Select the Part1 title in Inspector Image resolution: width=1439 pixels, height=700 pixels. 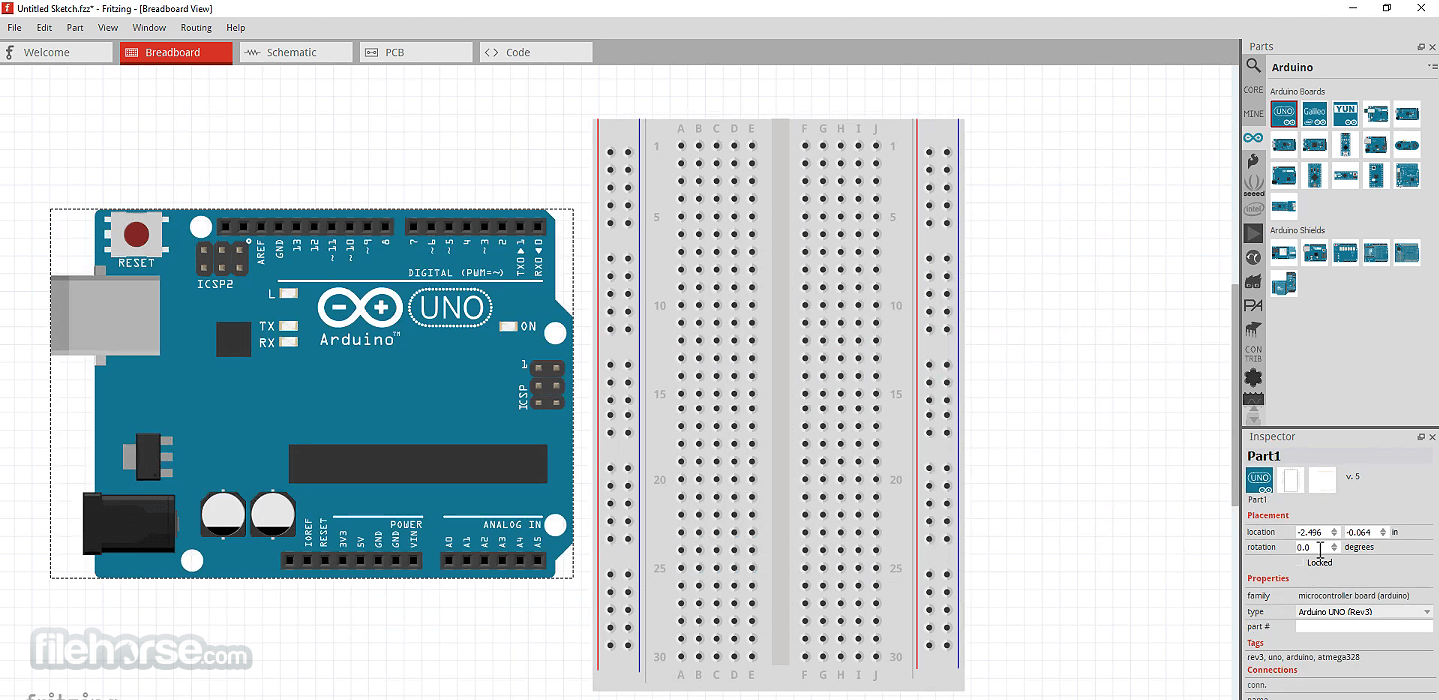tap(1264, 456)
